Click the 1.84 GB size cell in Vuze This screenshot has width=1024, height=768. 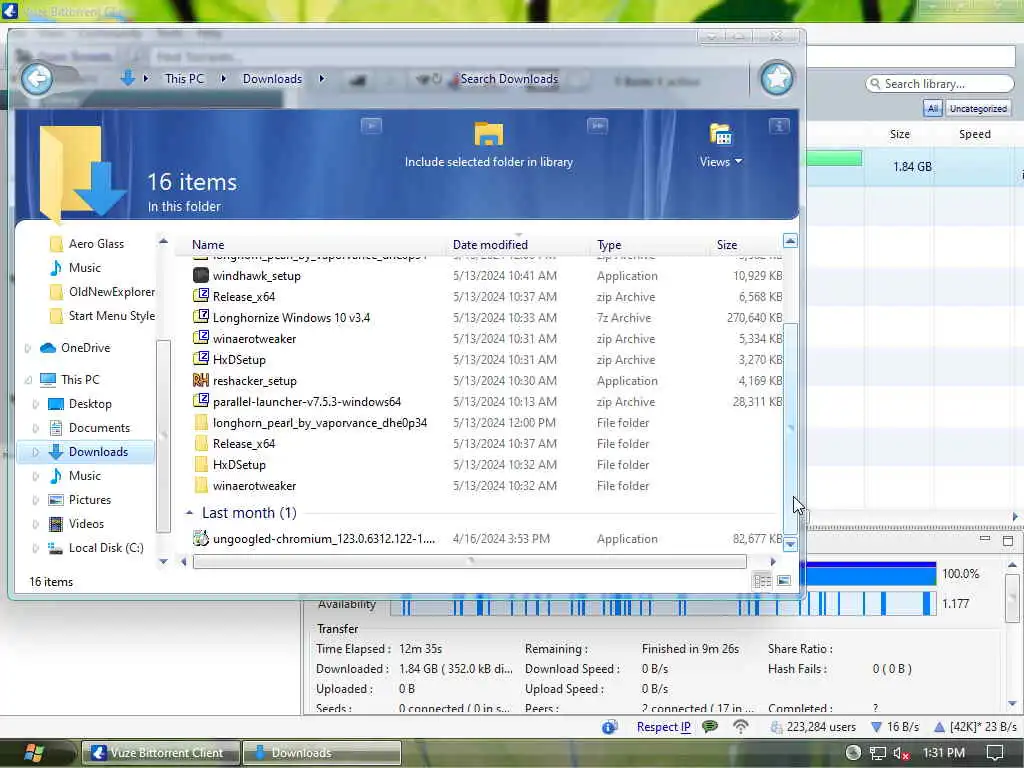(912, 167)
